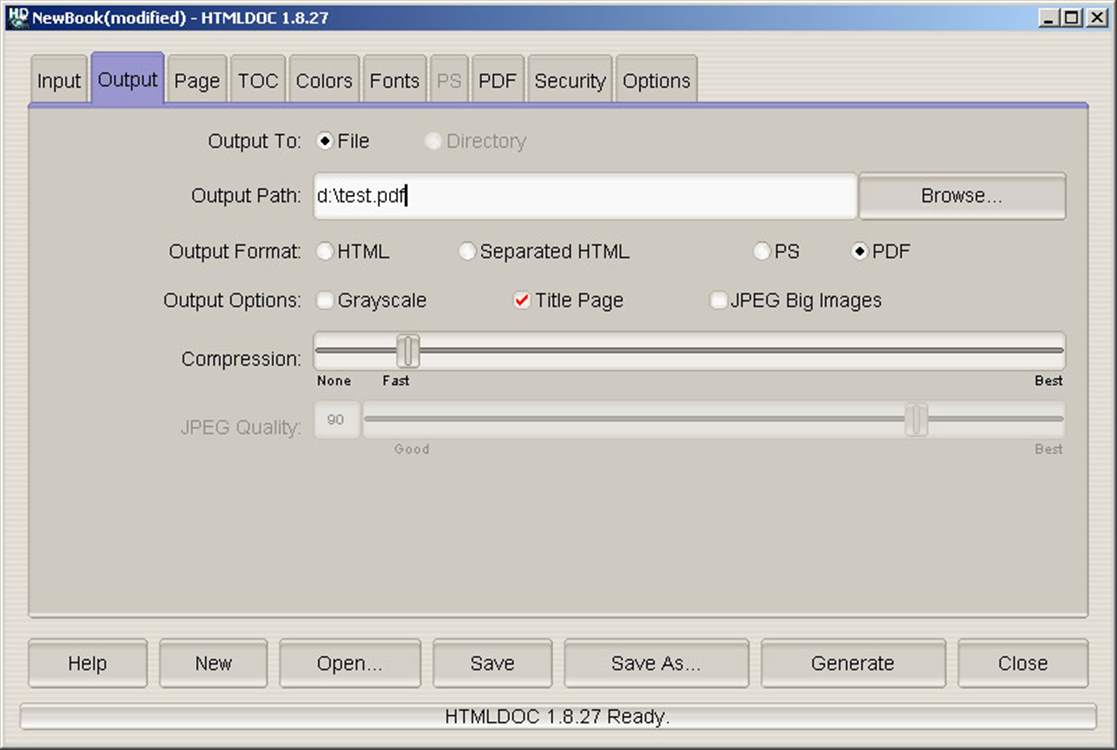This screenshot has width=1117, height=750.
Task: Click Browse to choose output path
Action: pos(962,196)
